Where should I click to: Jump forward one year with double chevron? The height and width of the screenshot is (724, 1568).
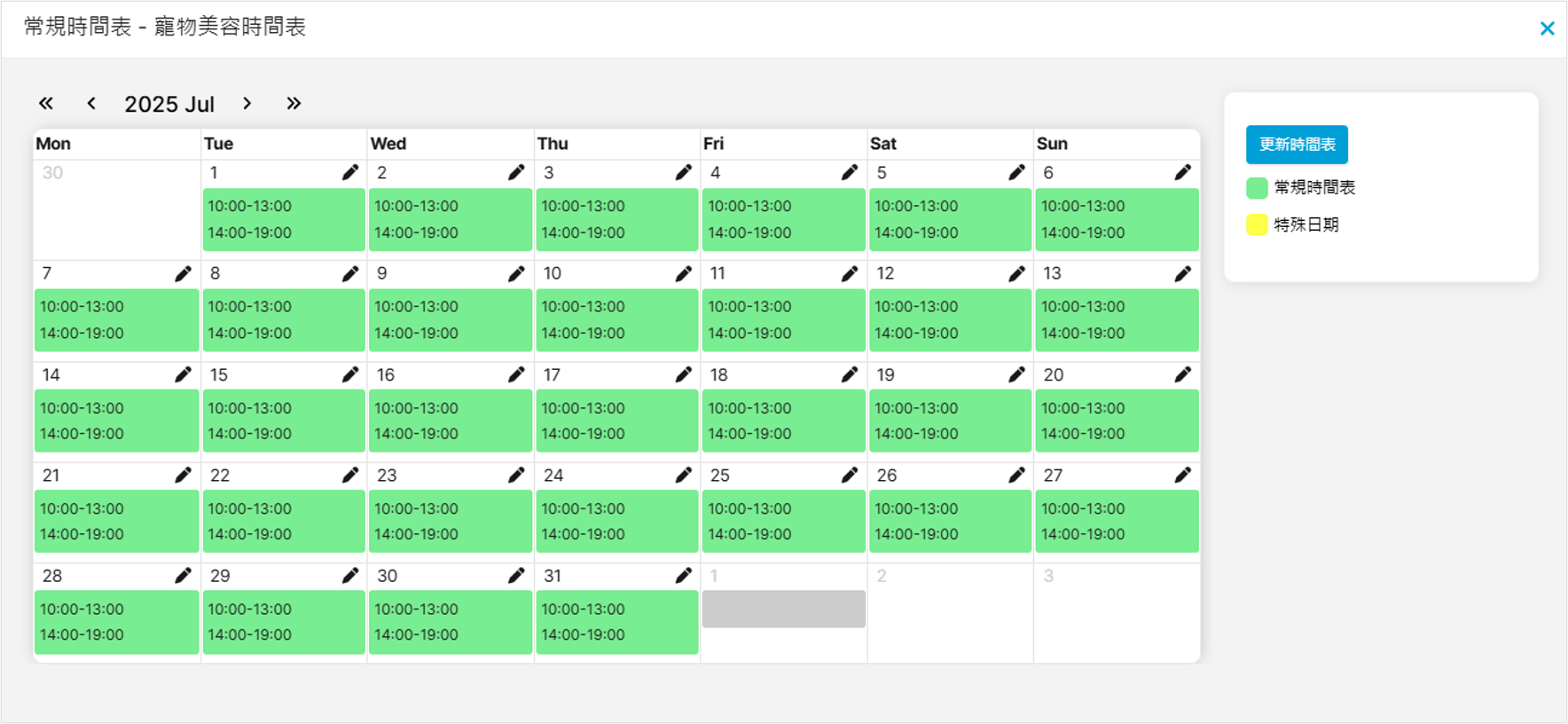tap(294, 104)
